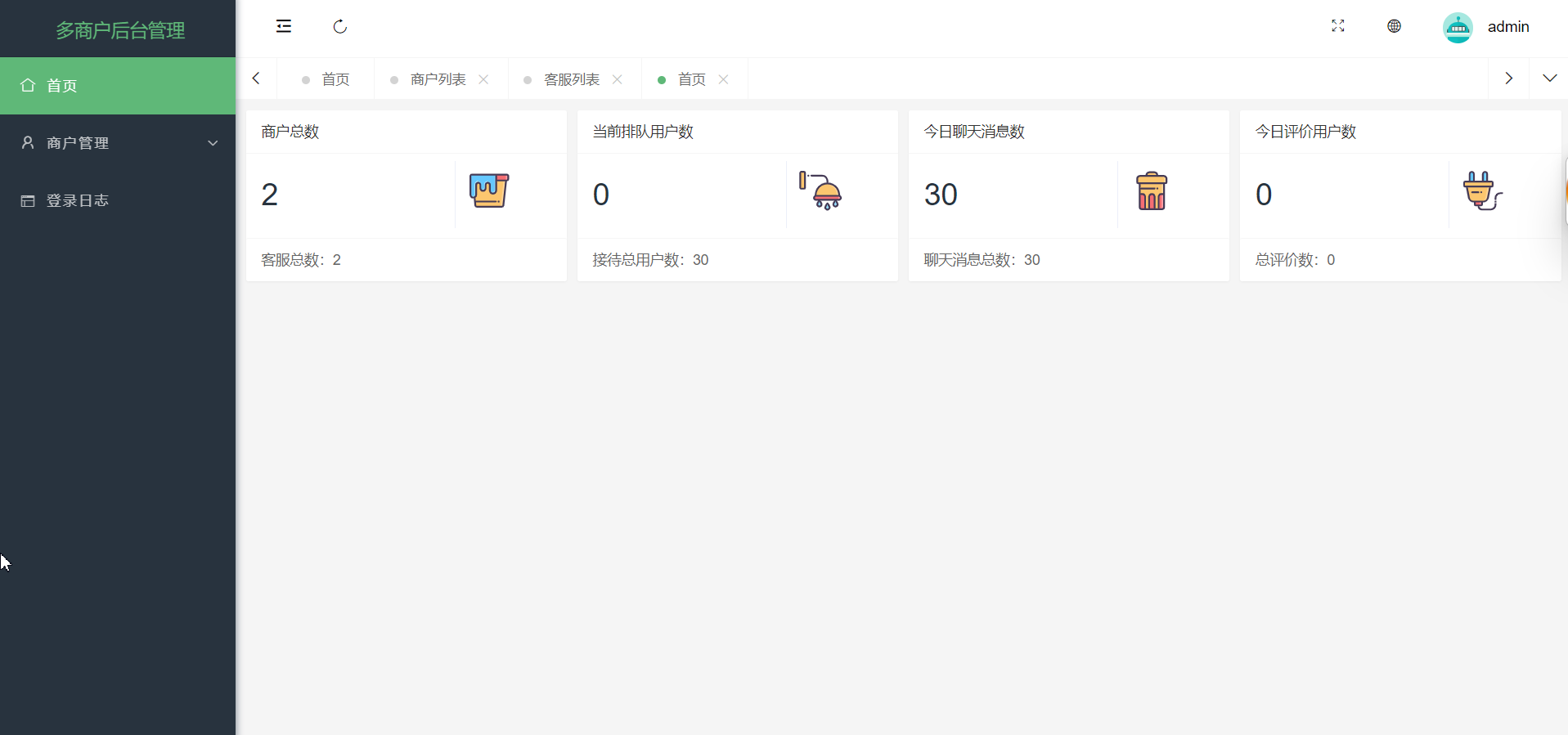The height and width of the screenshot is (735, 1568).
Task: Click the value 0 in 当前排队用户数 card
Action: coord(601,195)
